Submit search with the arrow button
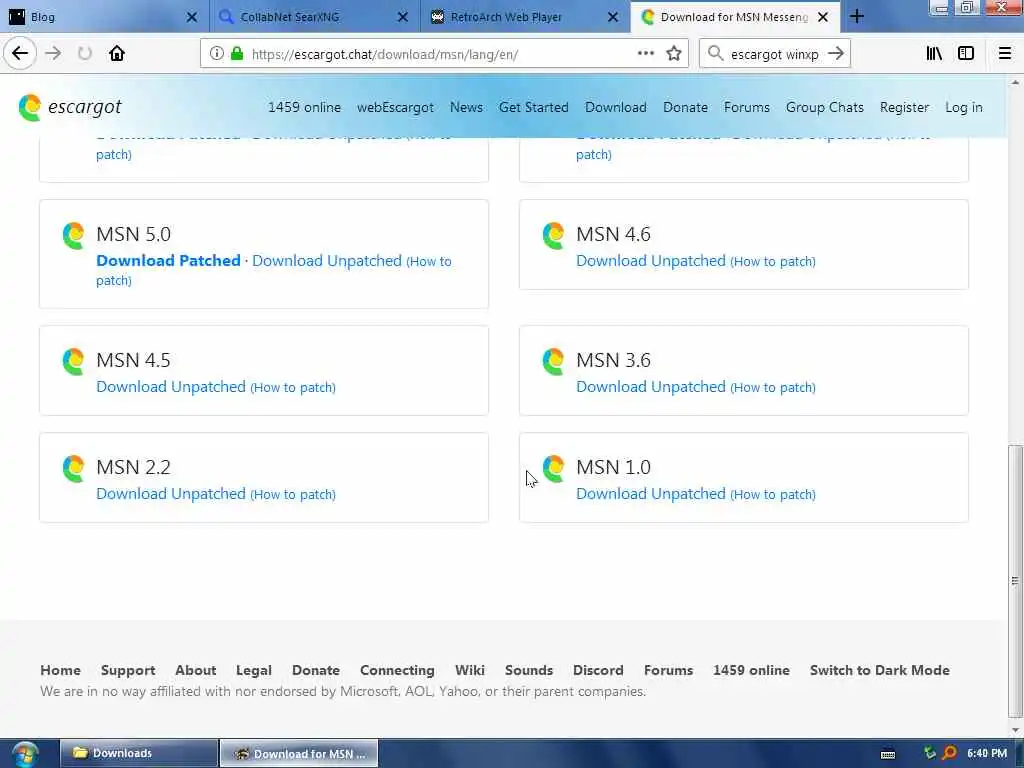This screenshot has height=768, width=1024. [836, 54]
